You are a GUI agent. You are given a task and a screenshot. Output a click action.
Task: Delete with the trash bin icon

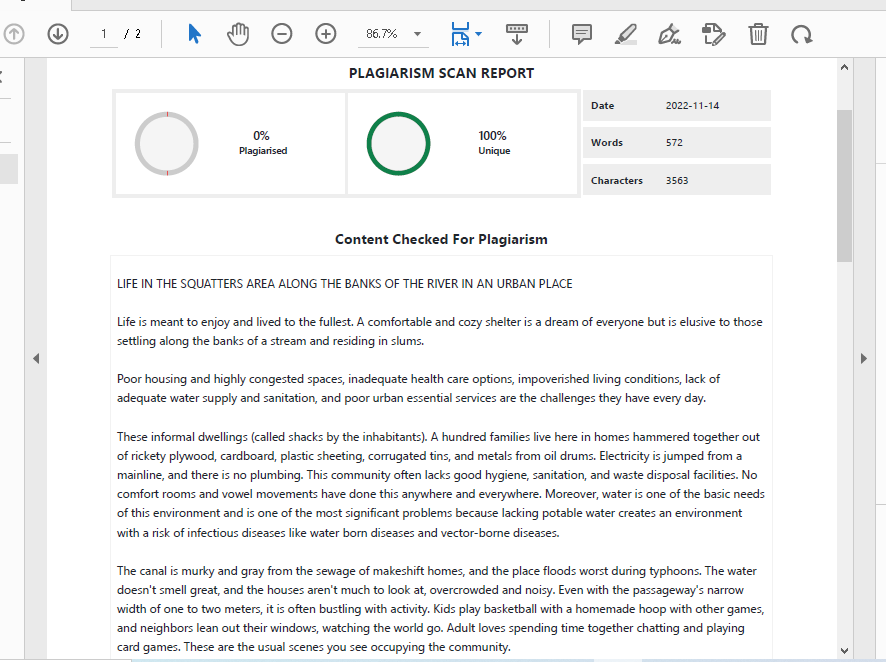tap(758, 34)
